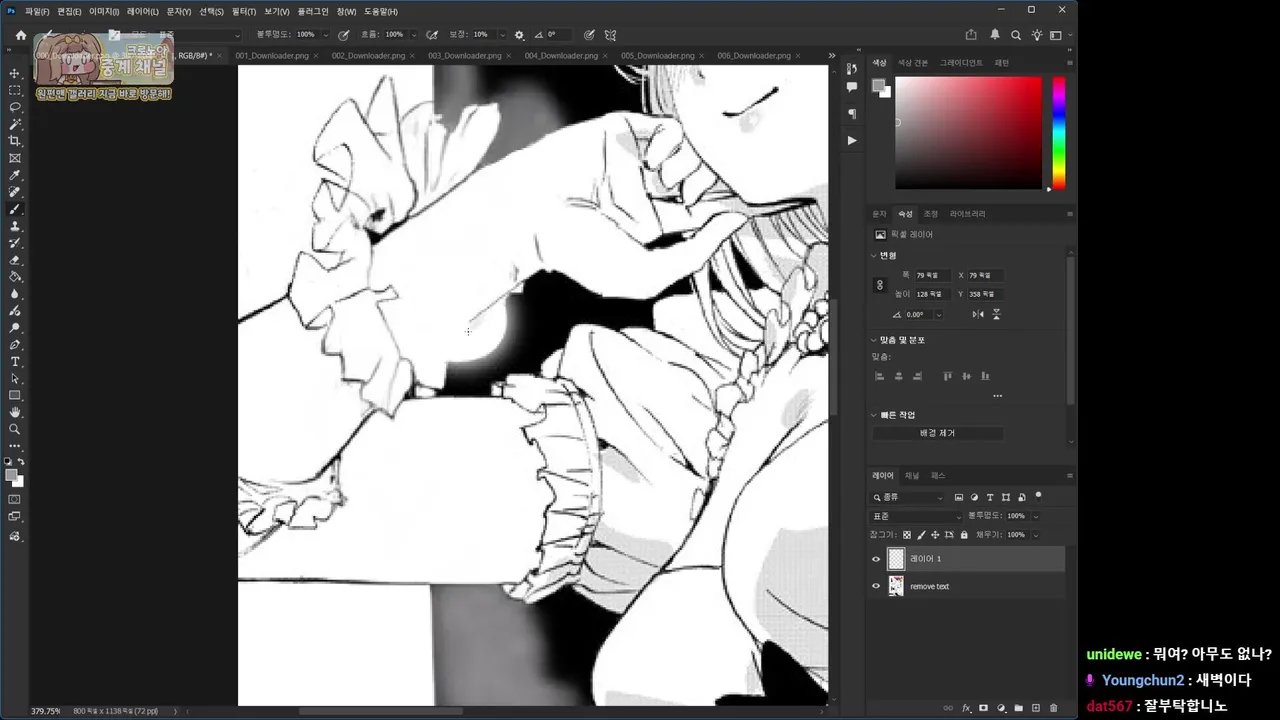
Task: Toggle lock position icon
Action: pos(935,535)
